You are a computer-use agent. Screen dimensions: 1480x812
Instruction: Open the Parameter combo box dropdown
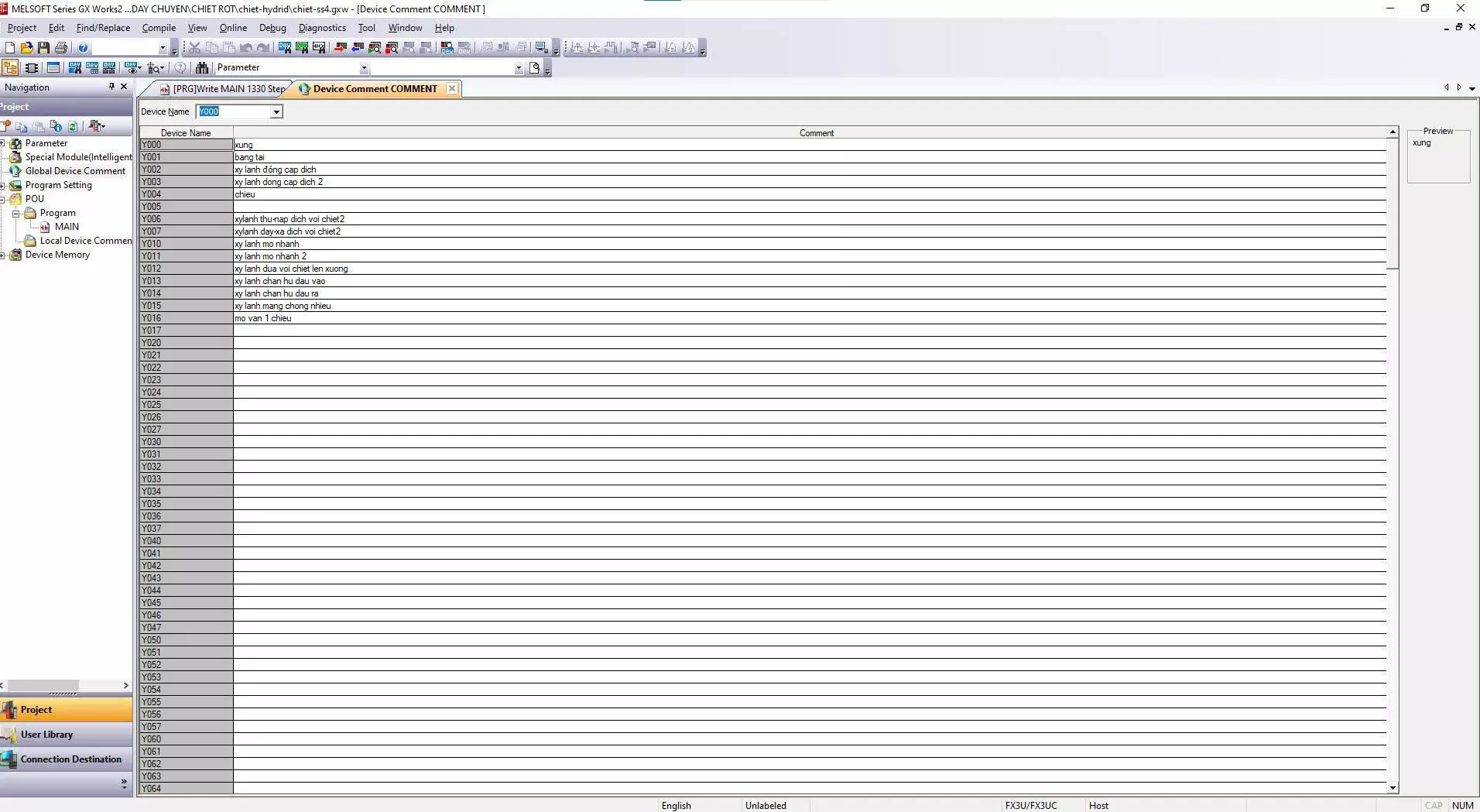click(364, 68)
